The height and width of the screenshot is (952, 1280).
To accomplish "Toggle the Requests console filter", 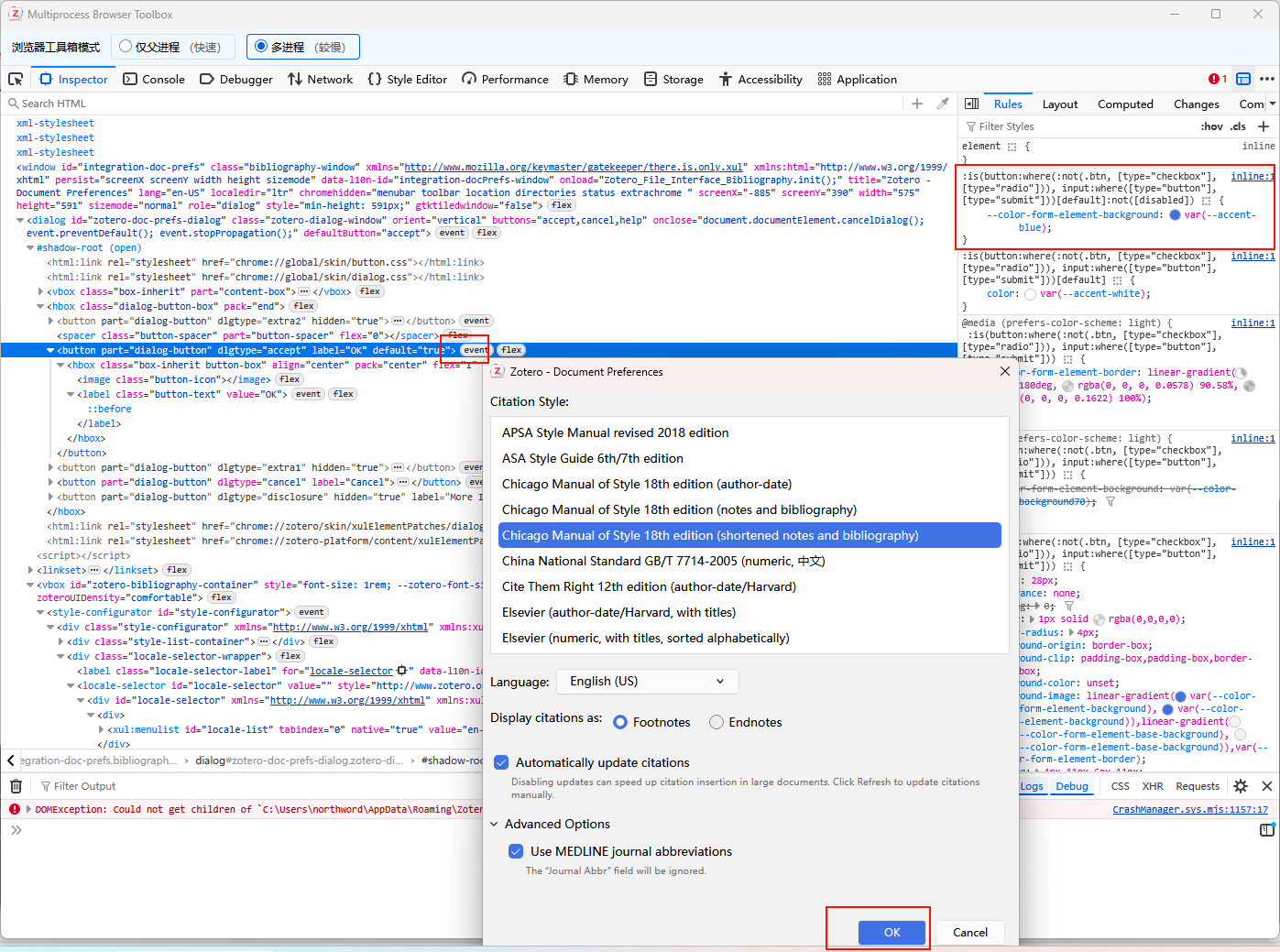I will point(1198,786).
